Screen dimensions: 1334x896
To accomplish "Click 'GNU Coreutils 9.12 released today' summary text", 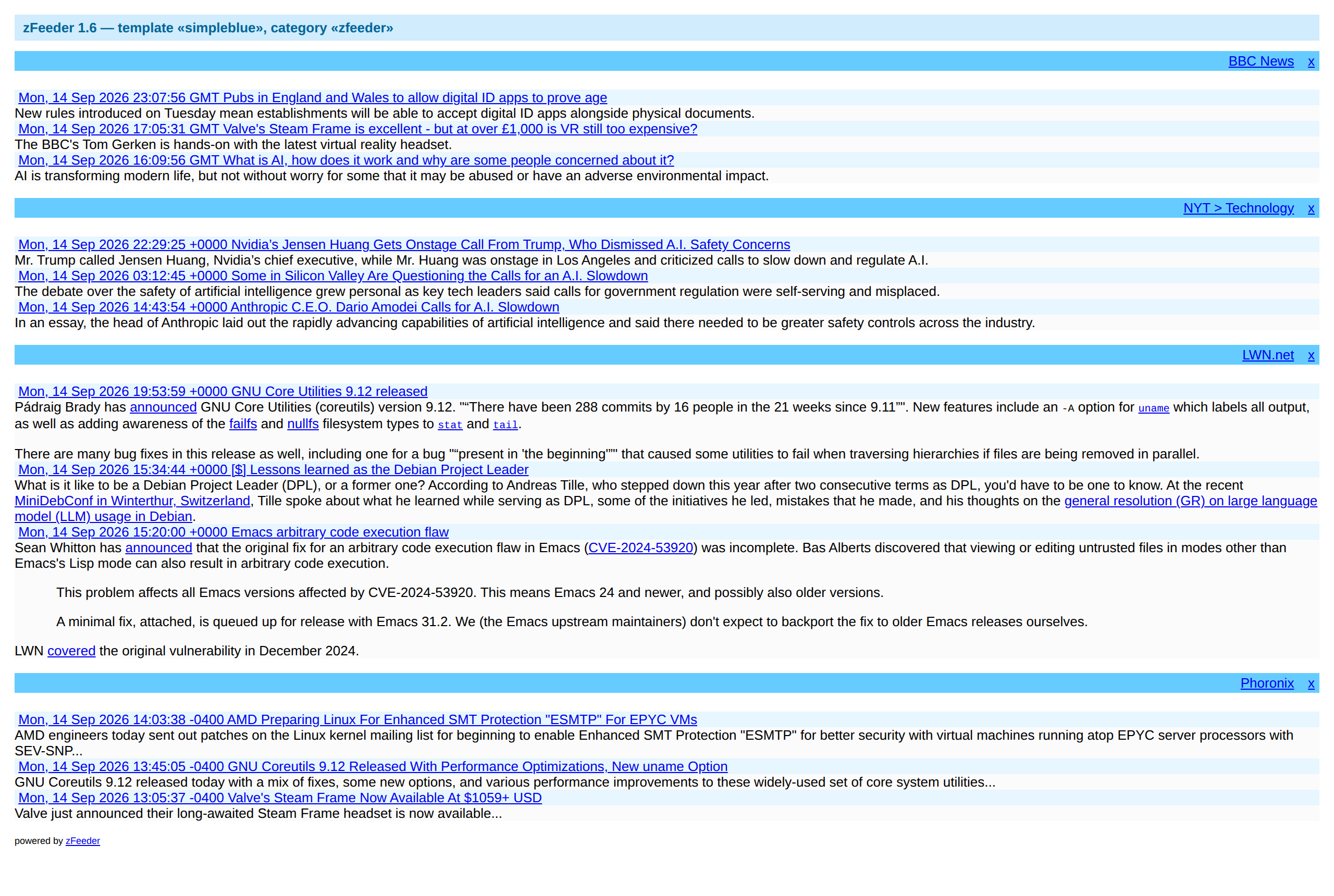I will pos(505,783).
